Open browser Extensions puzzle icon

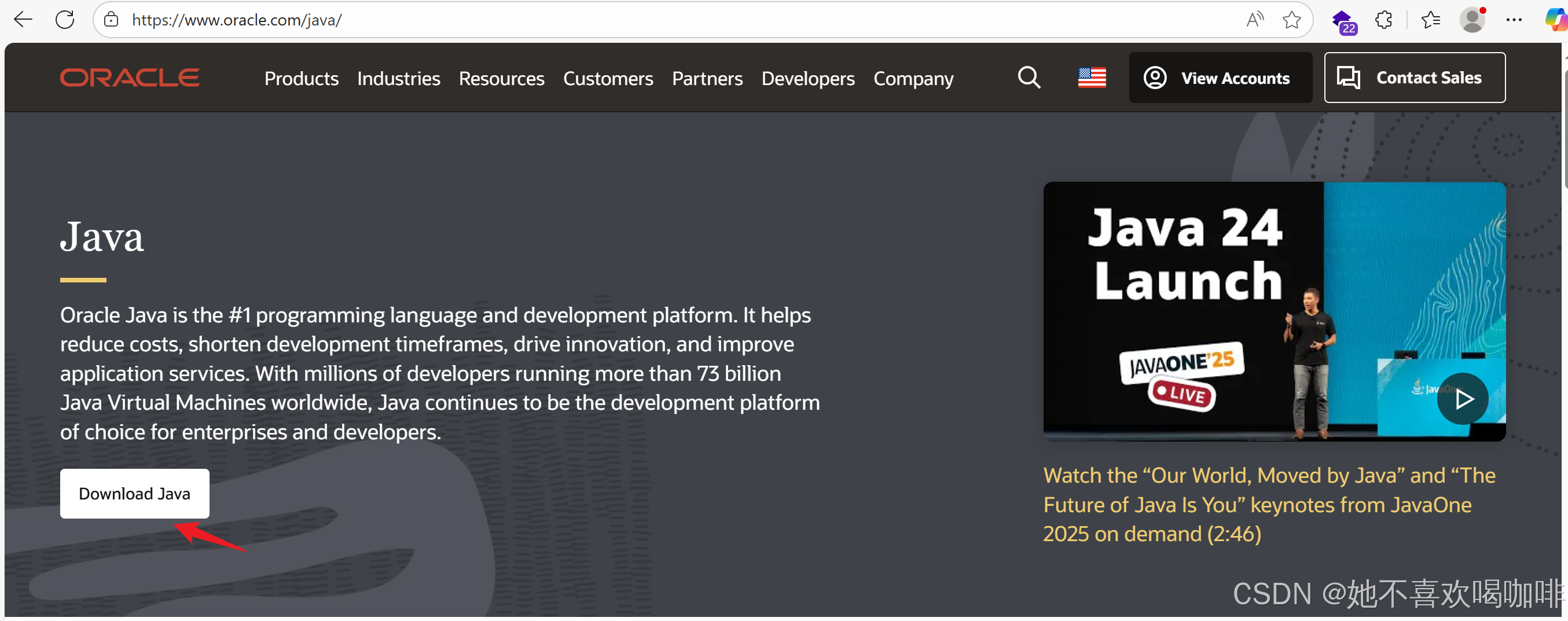[1383, 20]
